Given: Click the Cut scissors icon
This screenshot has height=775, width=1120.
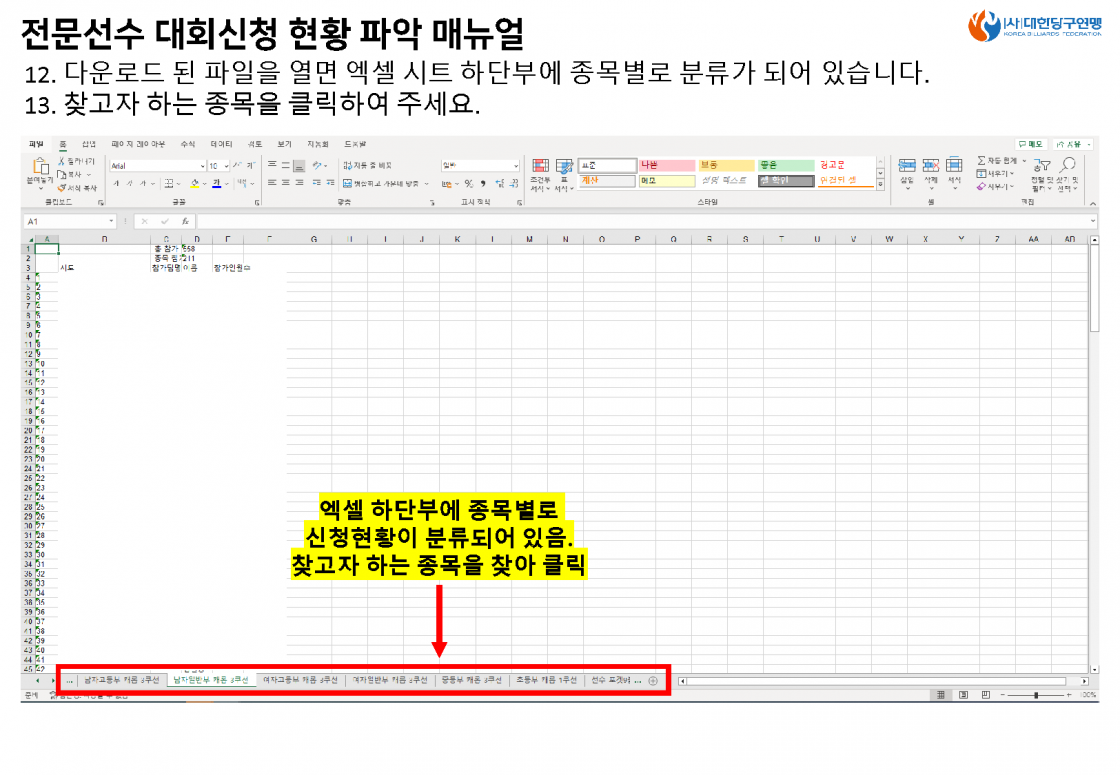Looking at the screenshot, I should [61, 161].
